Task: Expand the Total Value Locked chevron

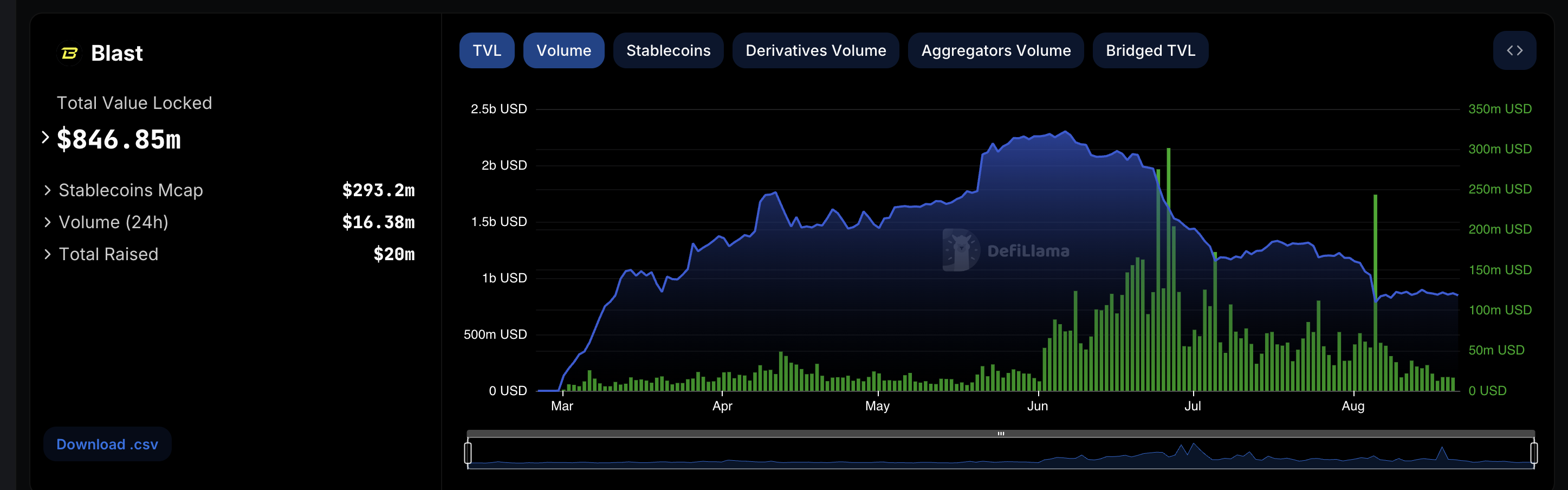Action: pyautogui.click(x=45, y=138)
